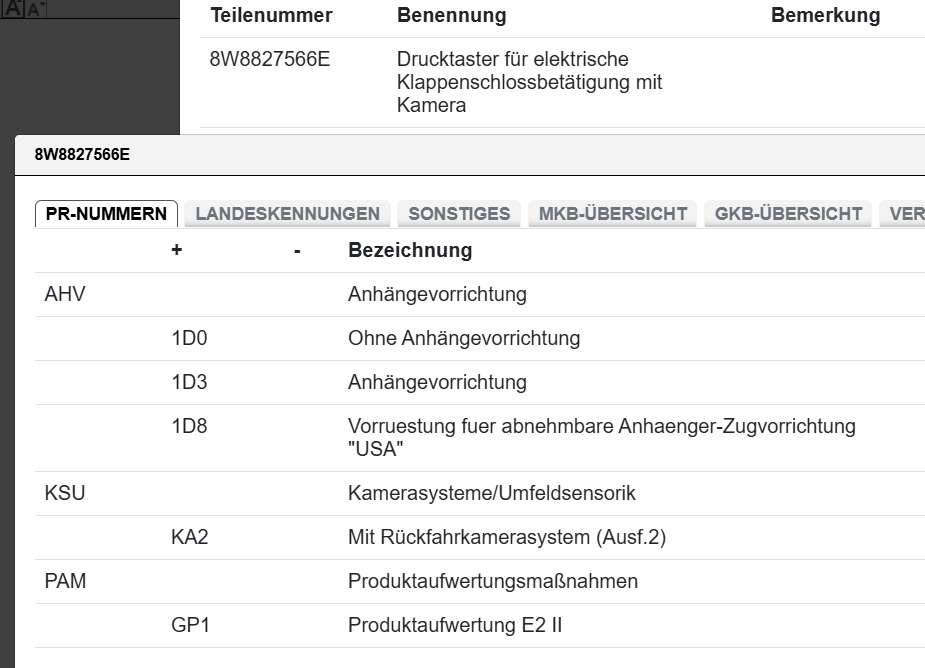
Task: Show the GKB-ÜBERSICHT tab
Action: click(788, 213)
